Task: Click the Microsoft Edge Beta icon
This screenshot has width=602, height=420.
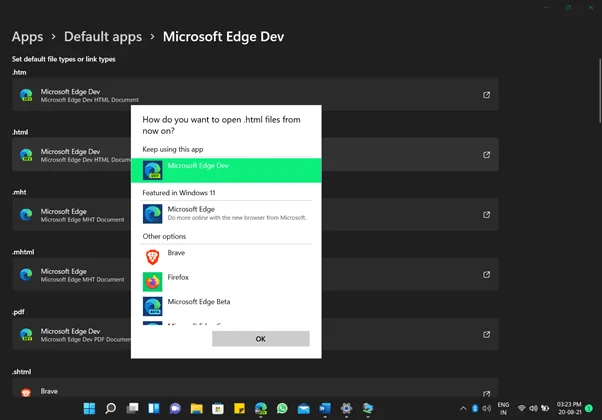Action: pyautogui.click(x=152, y=306)
